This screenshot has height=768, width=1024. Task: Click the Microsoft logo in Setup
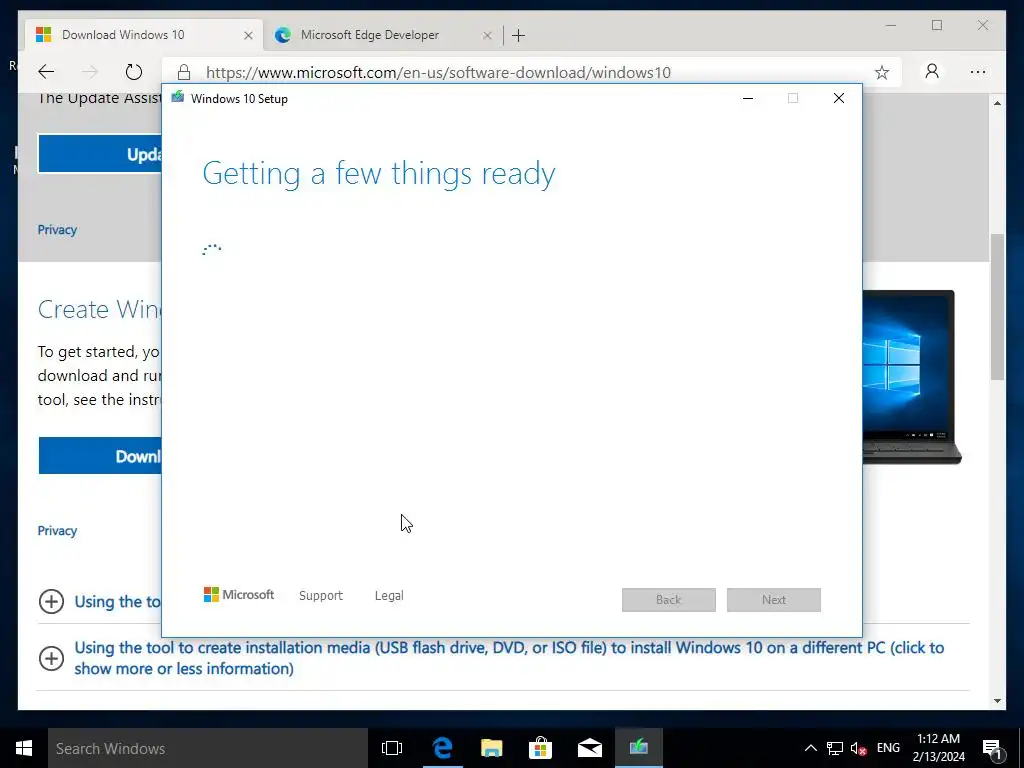[239, 594]
